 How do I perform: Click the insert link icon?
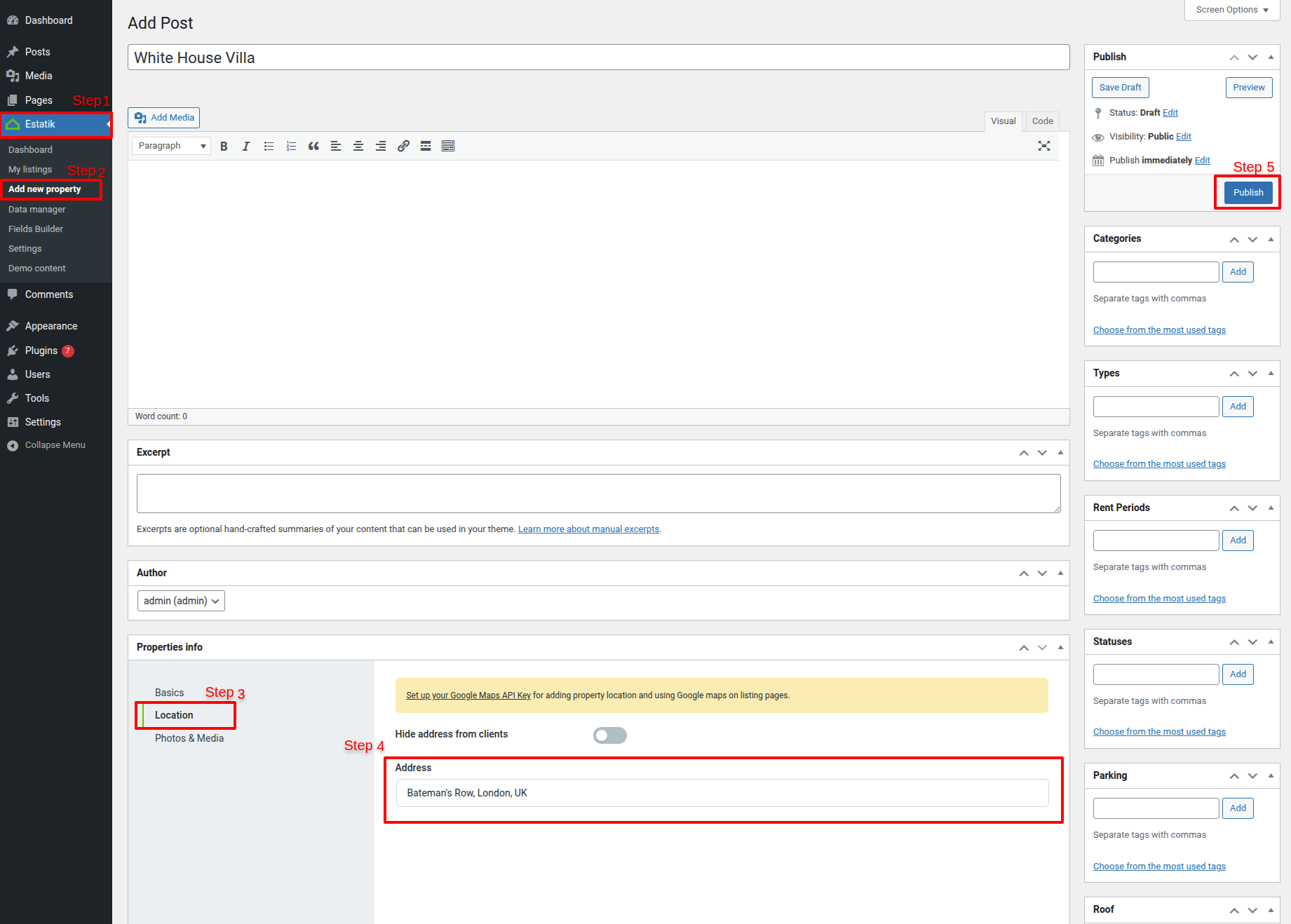pos(403,146)
